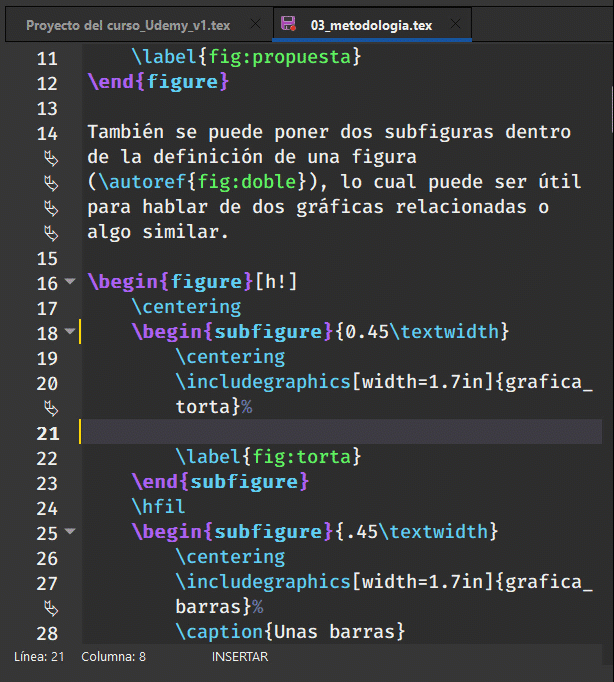This screenshot has height=682, width=614.
Task: Select the 03_metodologia.tex tab
Action: [370, 25]
